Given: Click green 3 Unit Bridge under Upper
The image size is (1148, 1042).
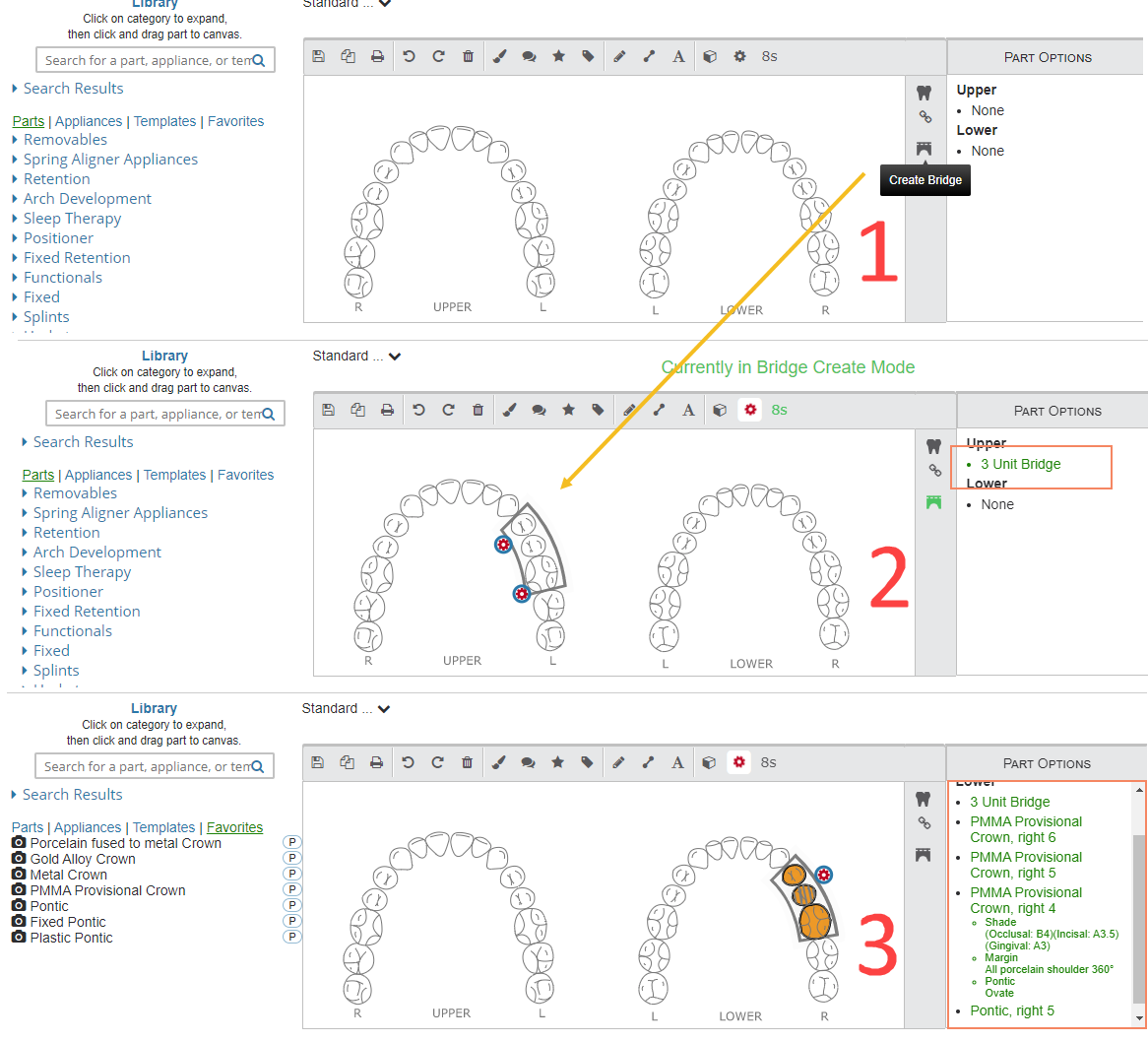Looking at the screenshot, I should coord(1021,464).
